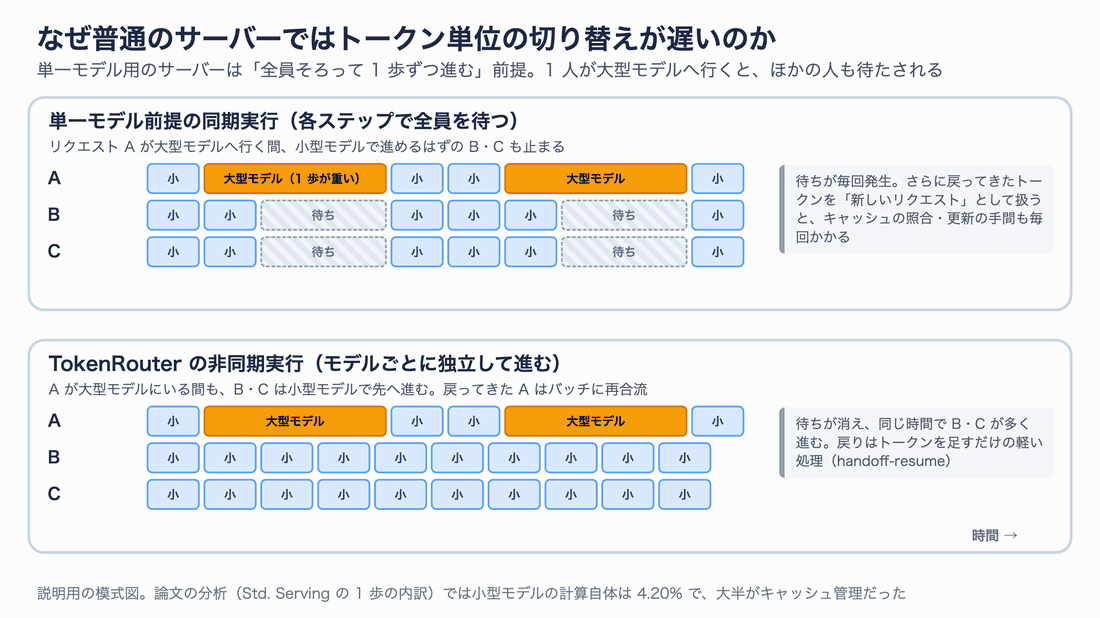
Task: Click the first 待ち block in sync row C
Action: [x=323, y=252]
